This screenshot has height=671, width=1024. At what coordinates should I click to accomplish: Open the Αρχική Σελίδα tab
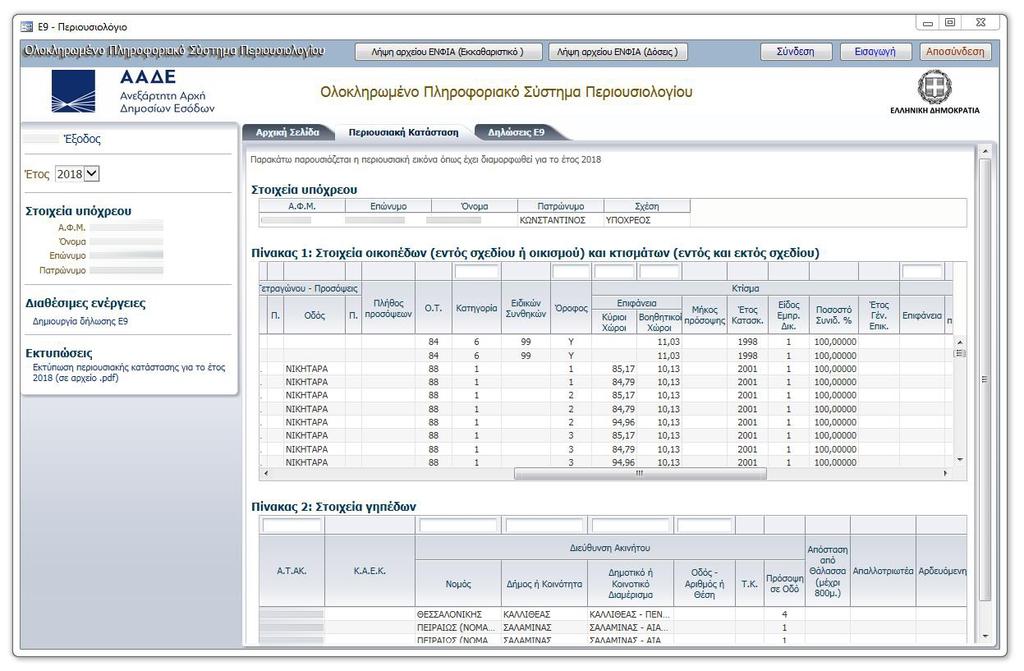pos(287,132)
